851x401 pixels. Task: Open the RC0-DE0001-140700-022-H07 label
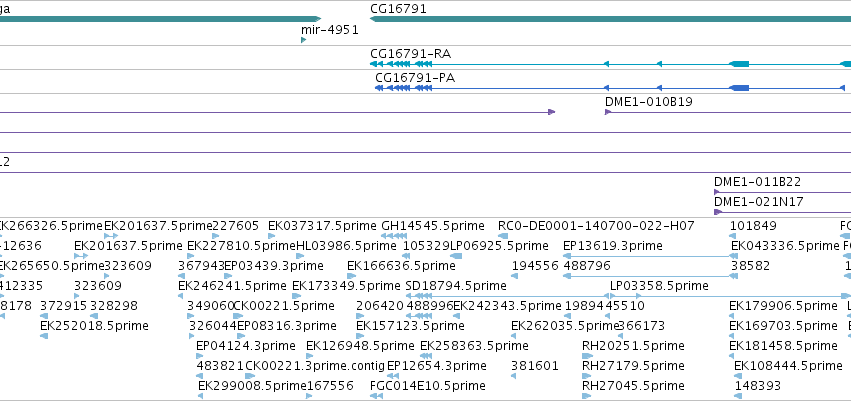pos(596,226)
